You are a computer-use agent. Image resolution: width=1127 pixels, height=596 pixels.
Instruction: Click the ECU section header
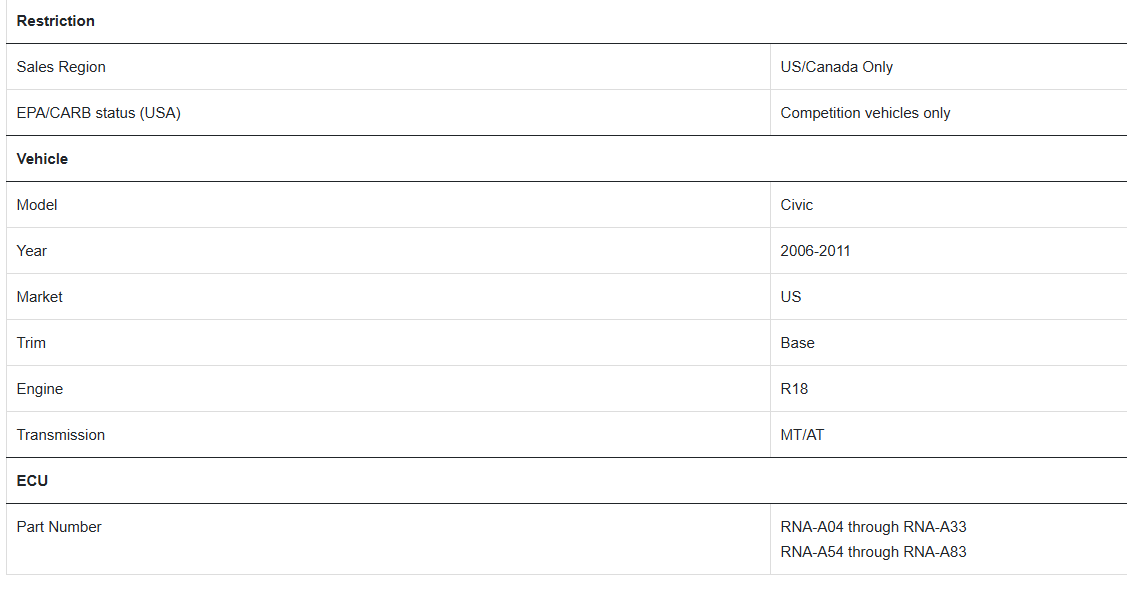tap(32, 481)
